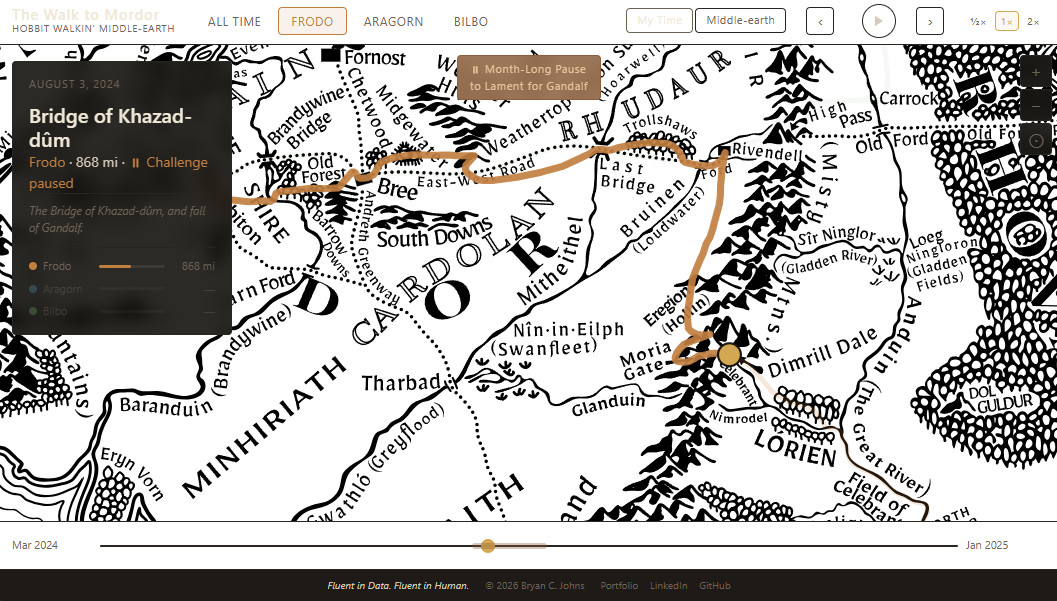1057x601 pixels.
Task: Click the "868 mi" value in Frodo row
Action: pos(198,266)
